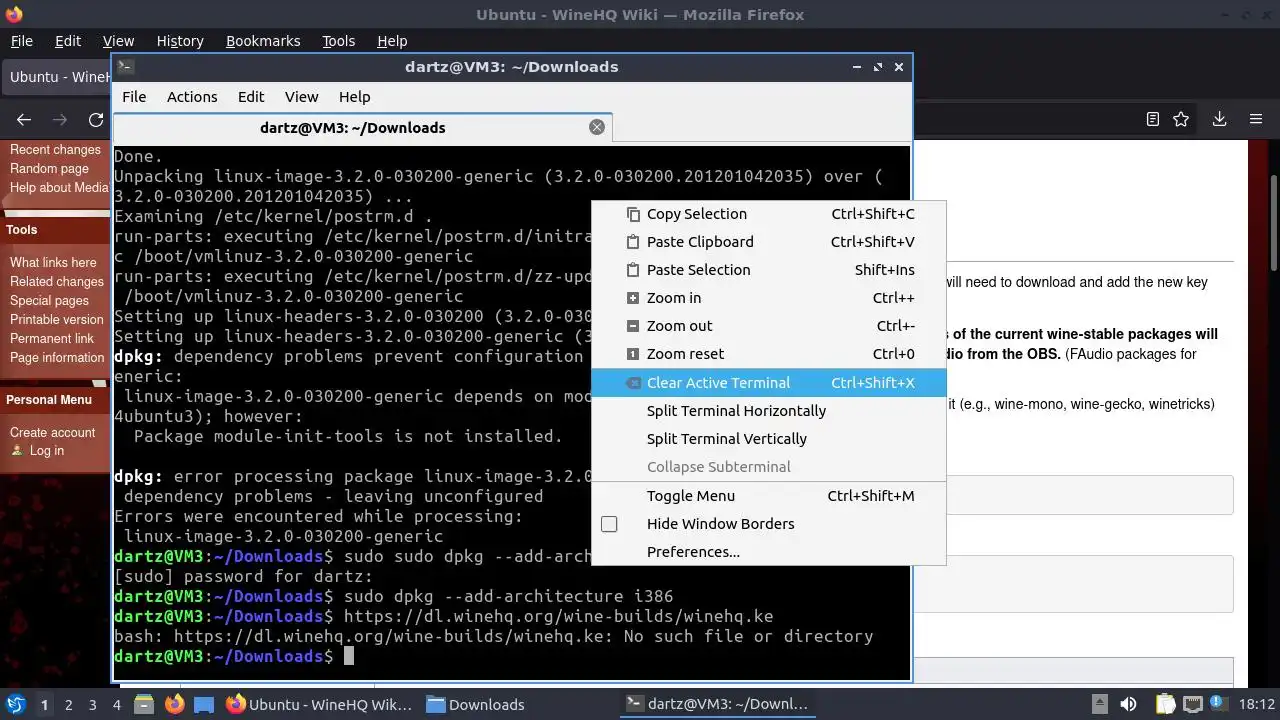Click Firefox forward arrow button
1280x720 pixels.
click(60, 120)
